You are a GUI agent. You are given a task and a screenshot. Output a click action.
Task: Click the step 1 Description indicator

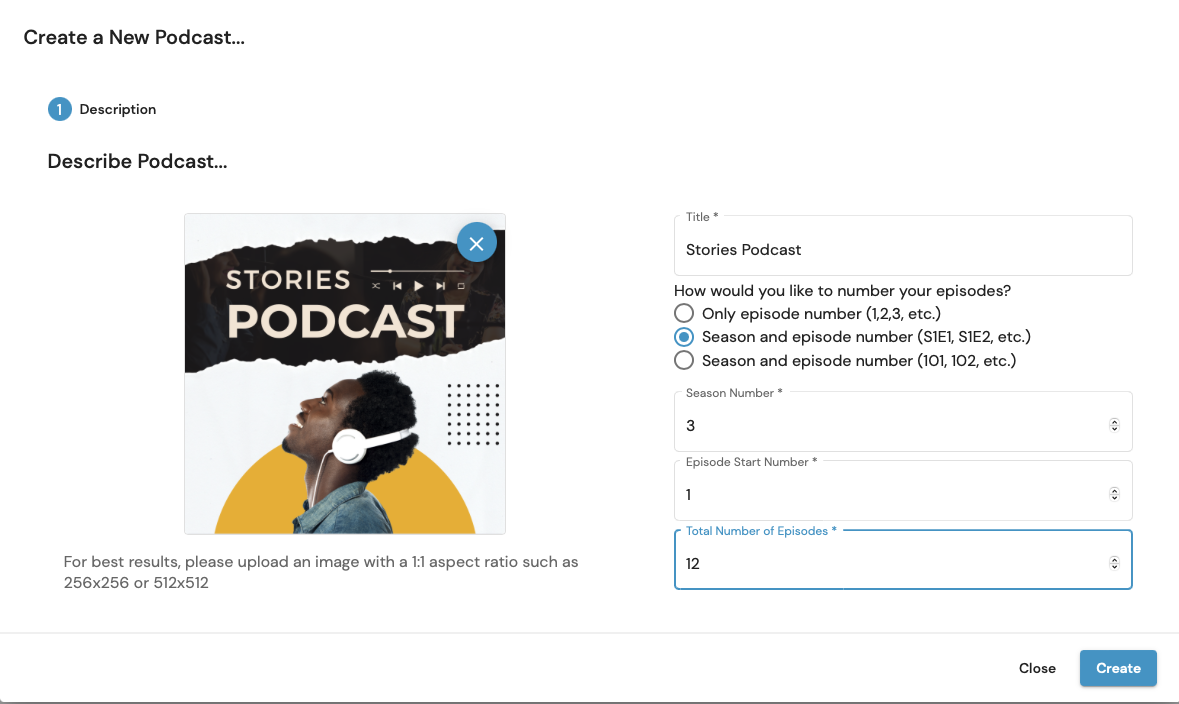(60, 109)
